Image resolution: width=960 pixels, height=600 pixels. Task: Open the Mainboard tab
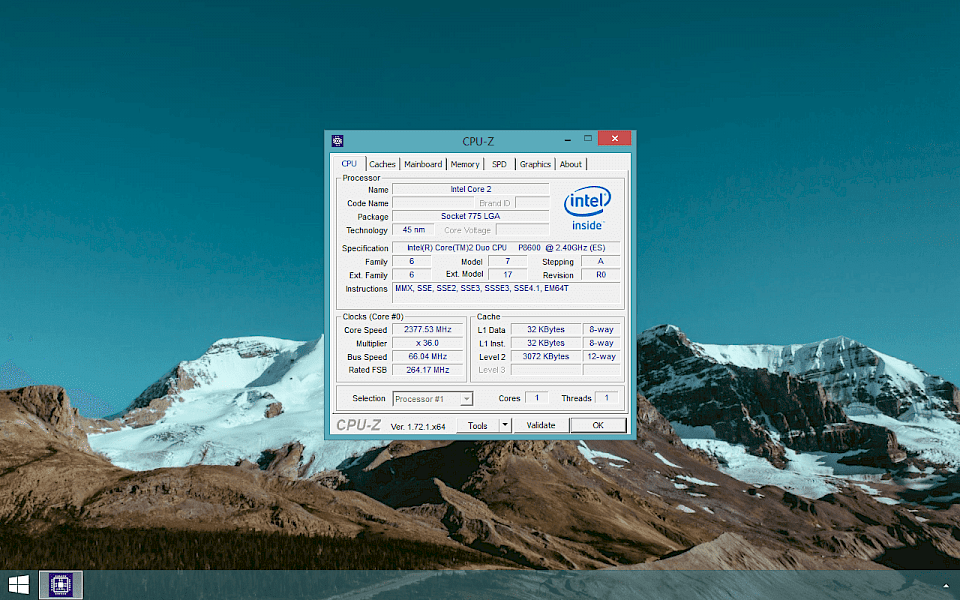tap(422, 164)
